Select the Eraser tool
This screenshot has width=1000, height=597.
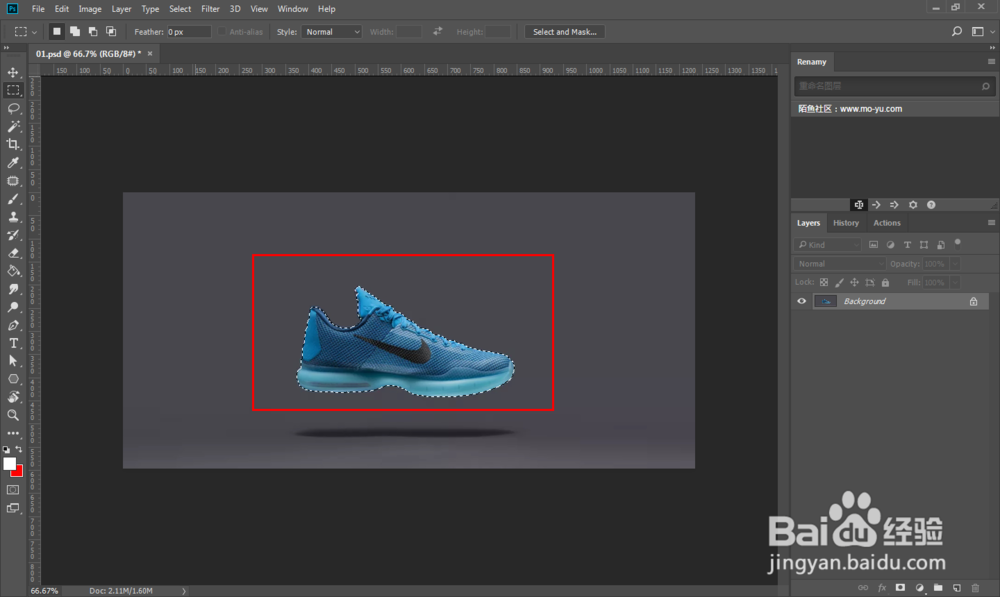click(x=13, y=253)
